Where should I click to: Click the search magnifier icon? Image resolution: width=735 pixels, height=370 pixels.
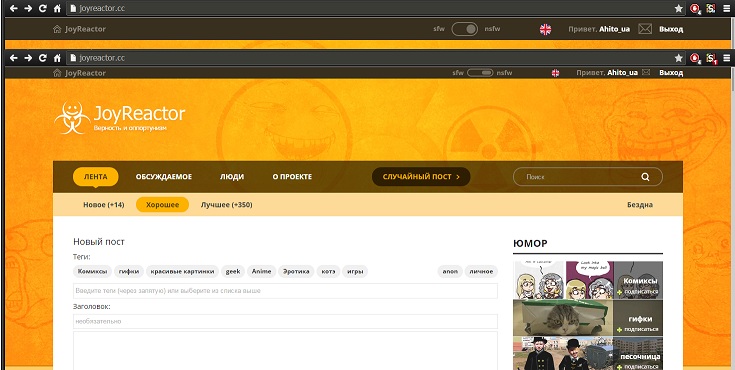[x=645, y=177]
